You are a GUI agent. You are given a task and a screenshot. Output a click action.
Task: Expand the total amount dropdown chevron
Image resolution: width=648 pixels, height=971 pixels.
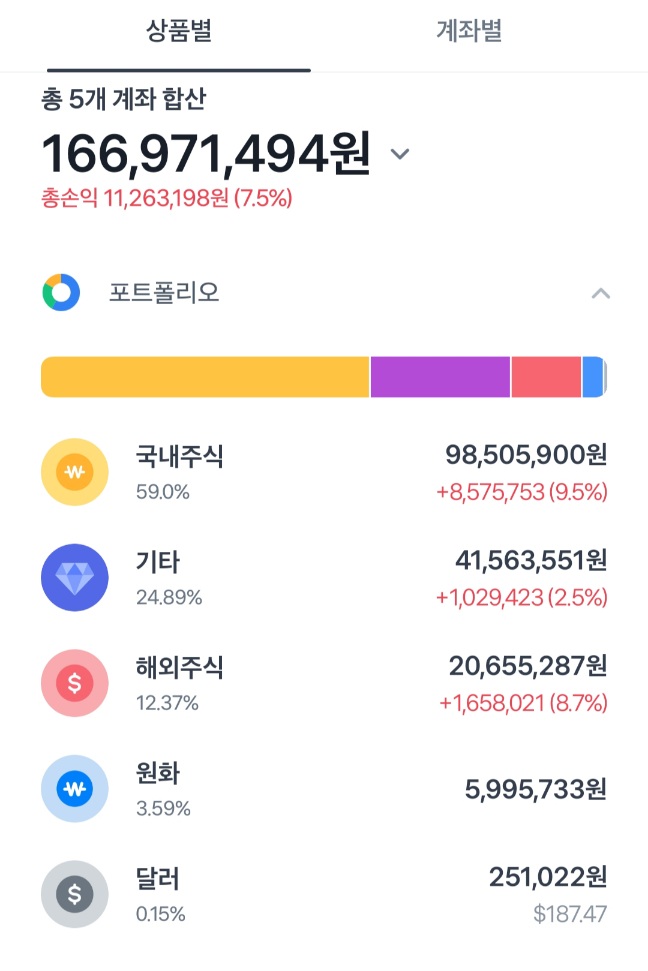(400, 154)
